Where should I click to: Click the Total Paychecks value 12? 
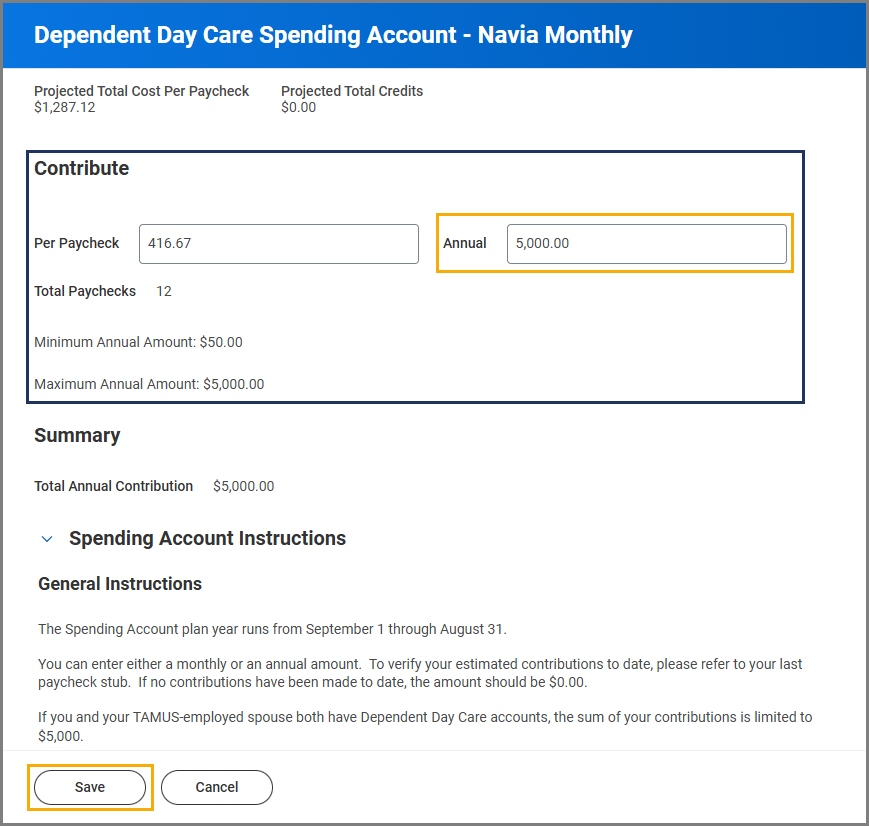point(164,292)
